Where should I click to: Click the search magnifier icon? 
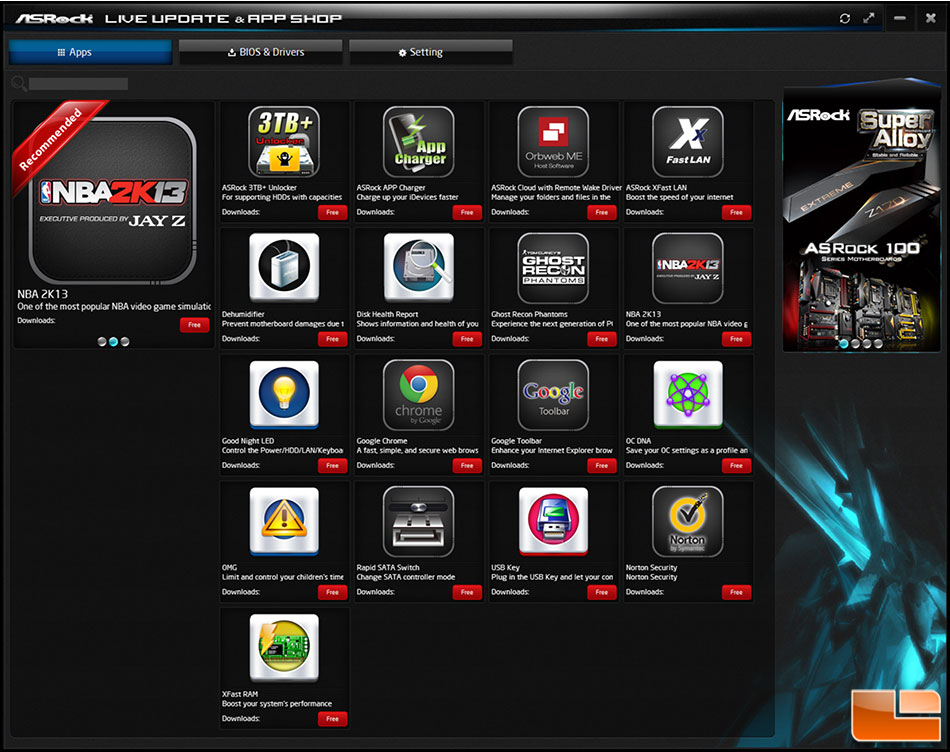coord(19,84)
